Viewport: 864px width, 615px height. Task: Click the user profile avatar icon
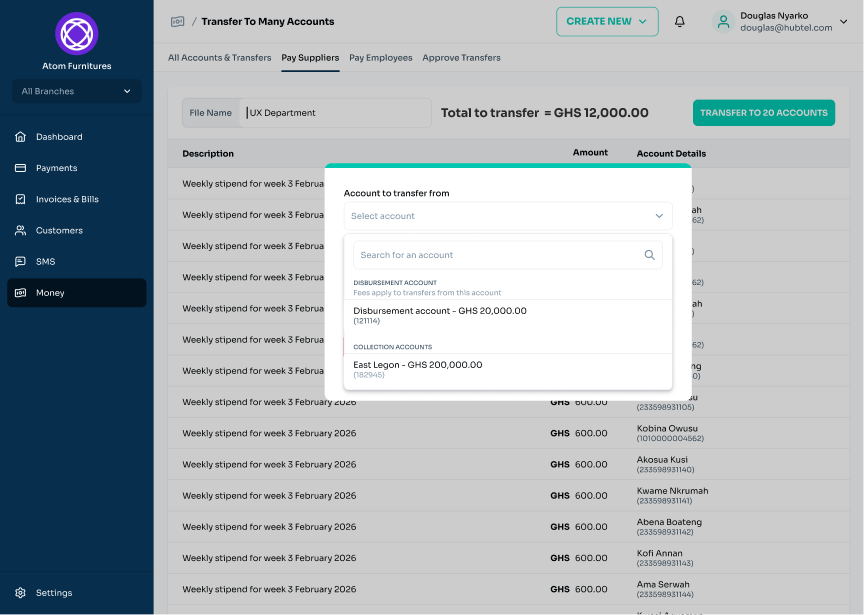point(723,22)
